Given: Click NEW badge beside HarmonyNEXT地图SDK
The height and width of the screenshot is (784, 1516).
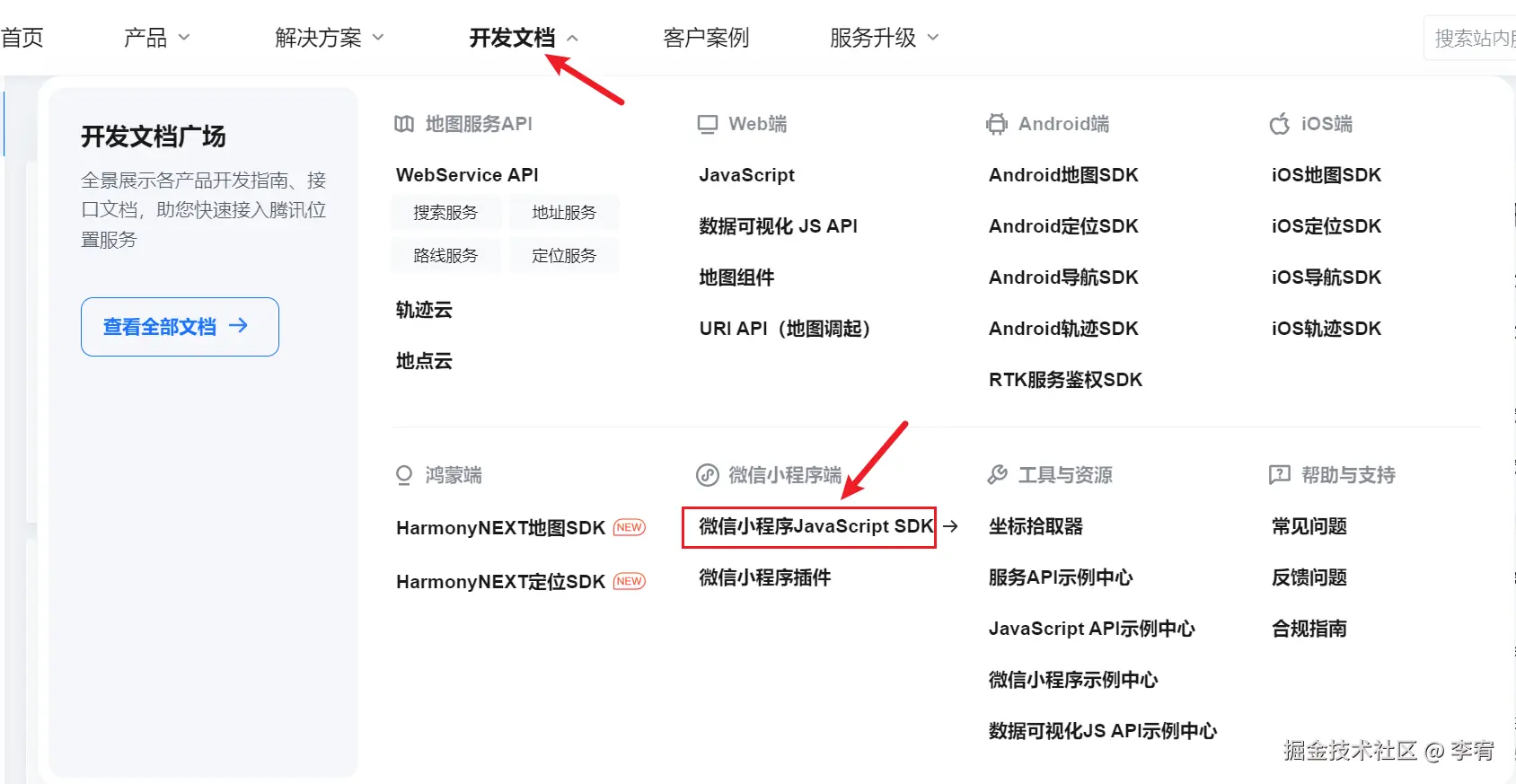Looking at the screenshot, I should 630,527.
